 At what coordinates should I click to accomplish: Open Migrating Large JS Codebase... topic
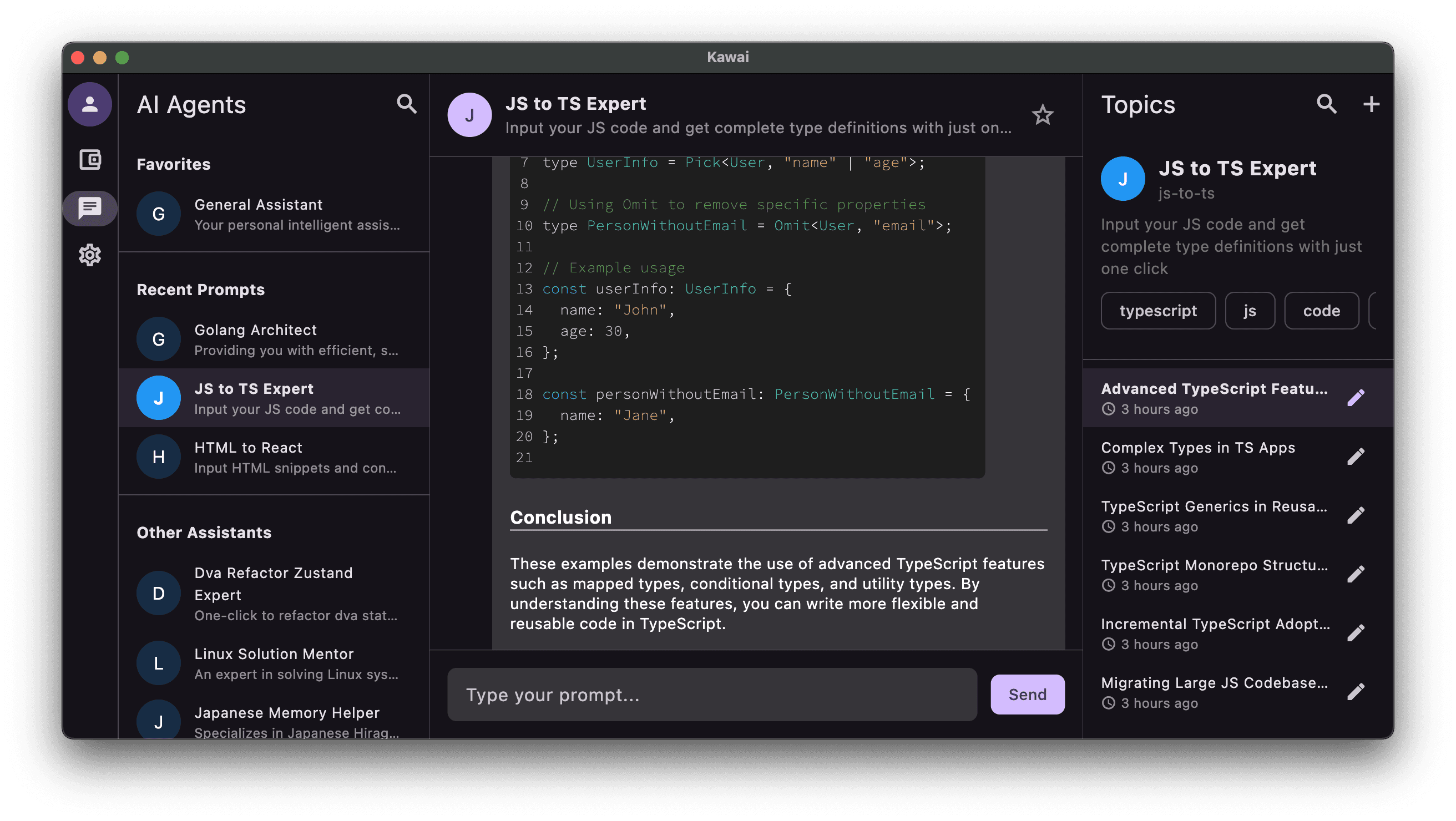tap(1238, 692)
